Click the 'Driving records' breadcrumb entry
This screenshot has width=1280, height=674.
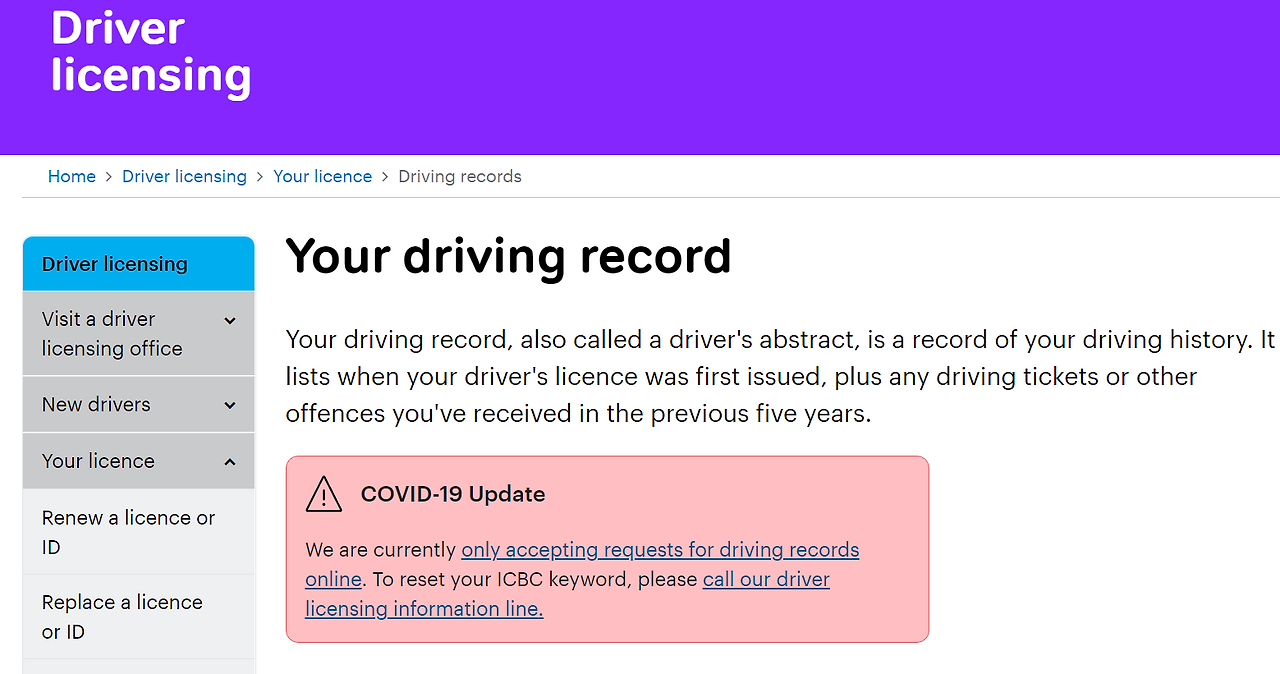[460, 176]
